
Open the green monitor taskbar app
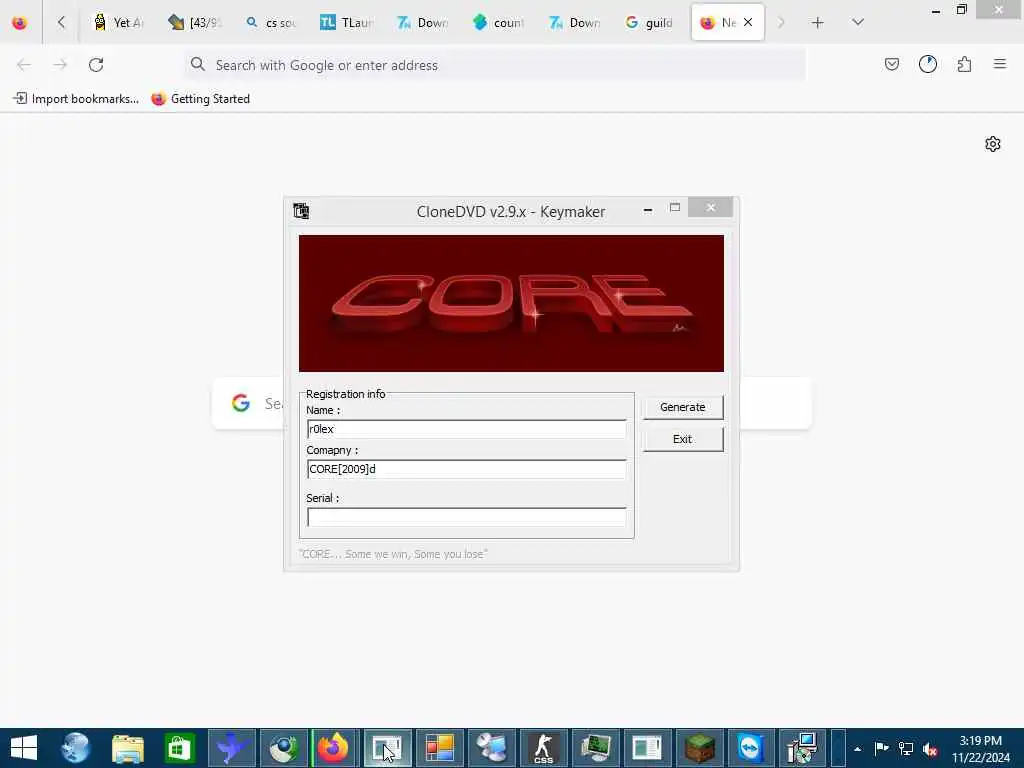pyautogui.click(x=595, y=748)
